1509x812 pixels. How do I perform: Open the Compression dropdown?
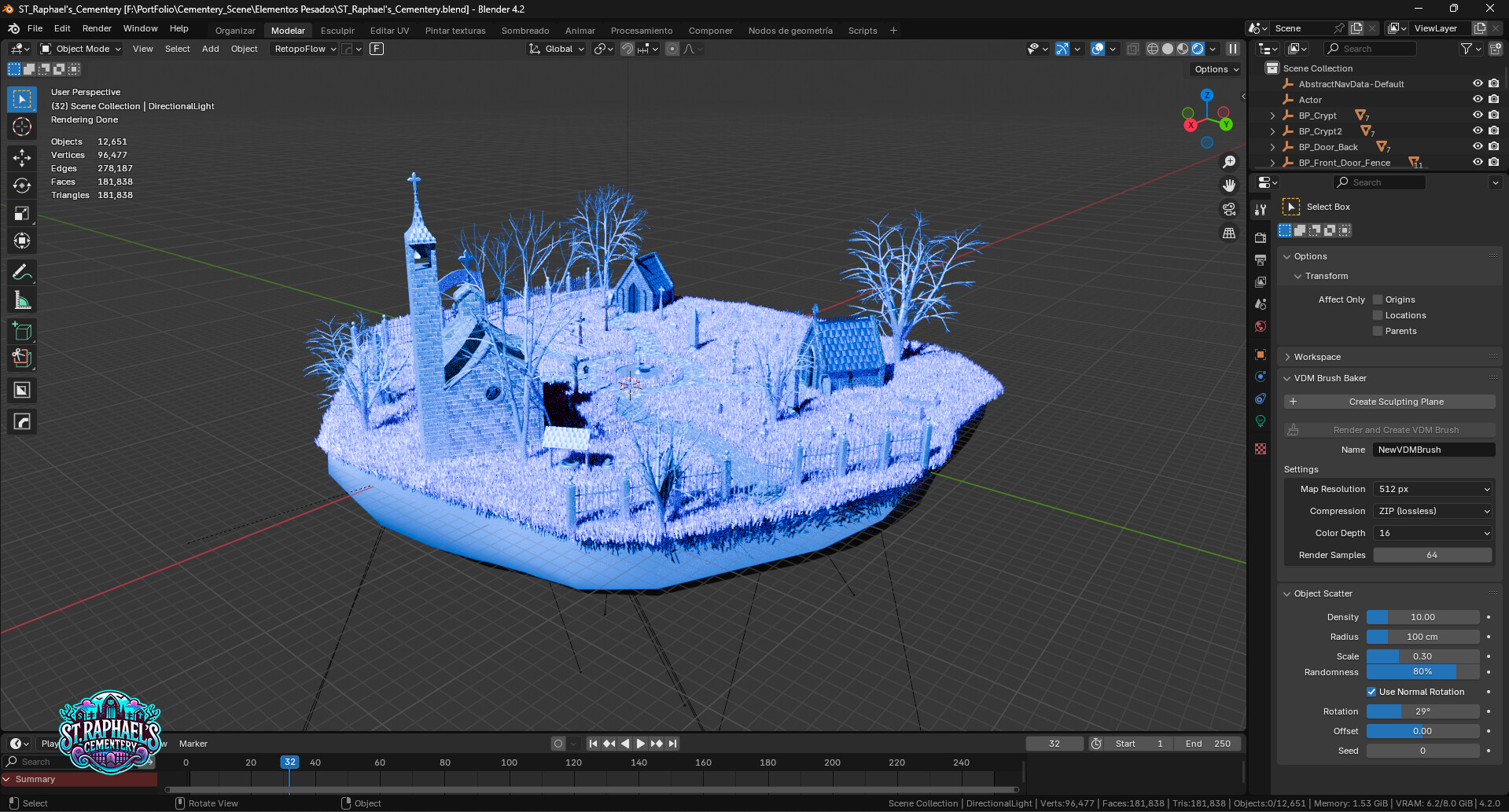(x=1433, y=510)
